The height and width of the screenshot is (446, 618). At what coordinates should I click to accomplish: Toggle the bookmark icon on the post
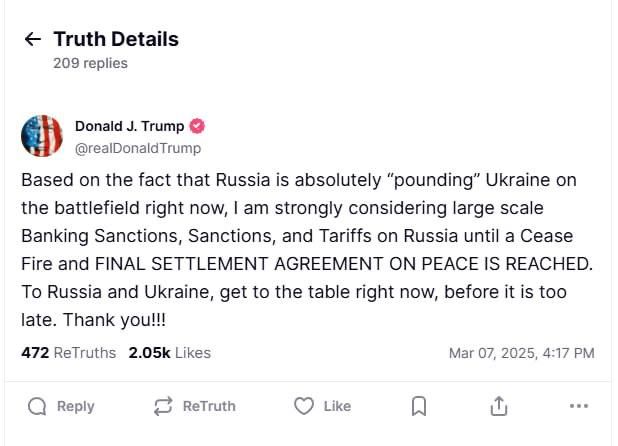420,406
